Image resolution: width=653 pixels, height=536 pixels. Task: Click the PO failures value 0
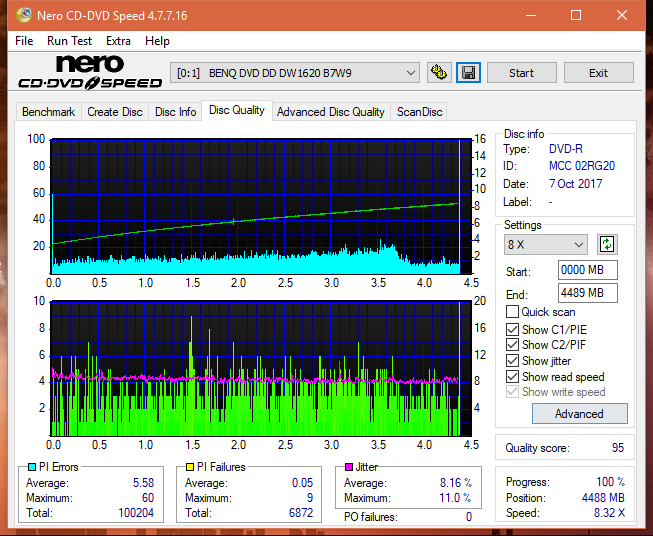coord(469,517)
